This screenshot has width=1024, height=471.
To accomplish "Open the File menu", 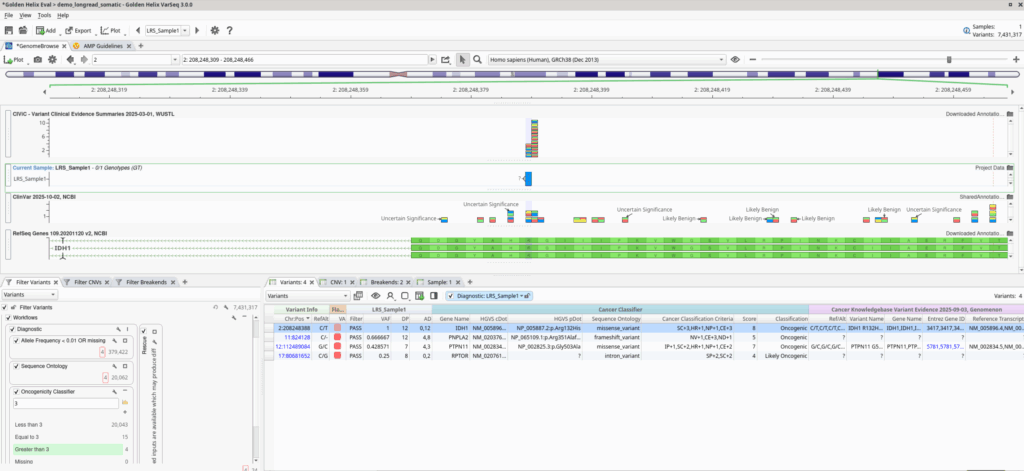I will pyautogui.click(x=8, y=15).
